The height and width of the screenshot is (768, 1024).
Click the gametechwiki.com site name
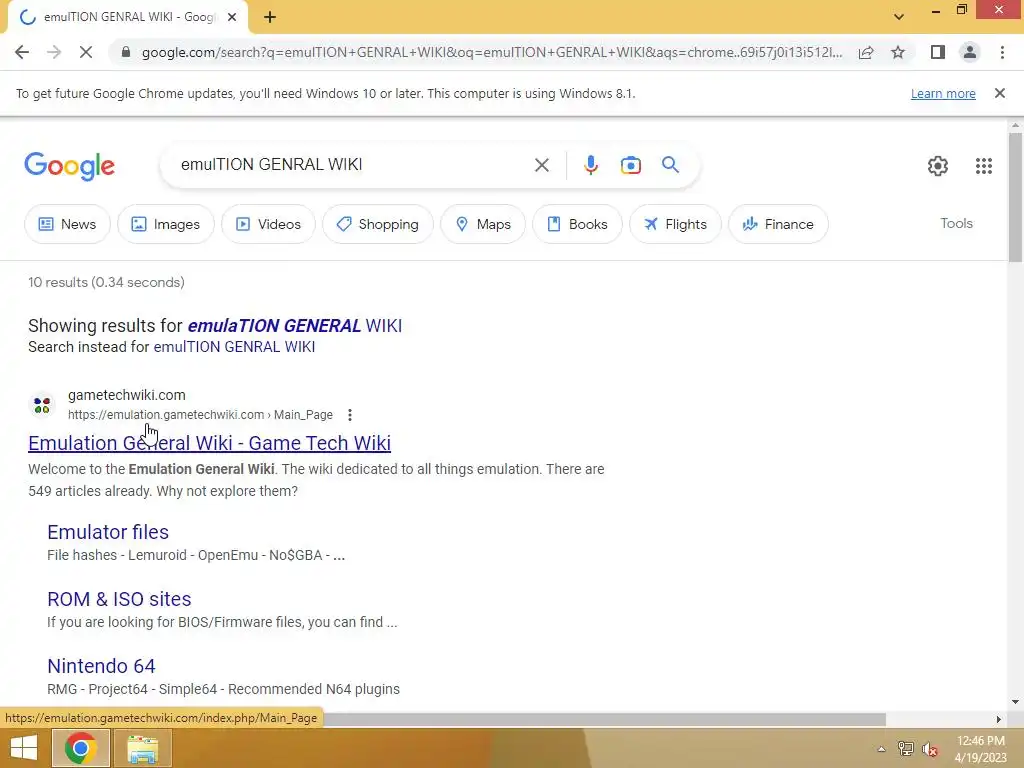127,395
